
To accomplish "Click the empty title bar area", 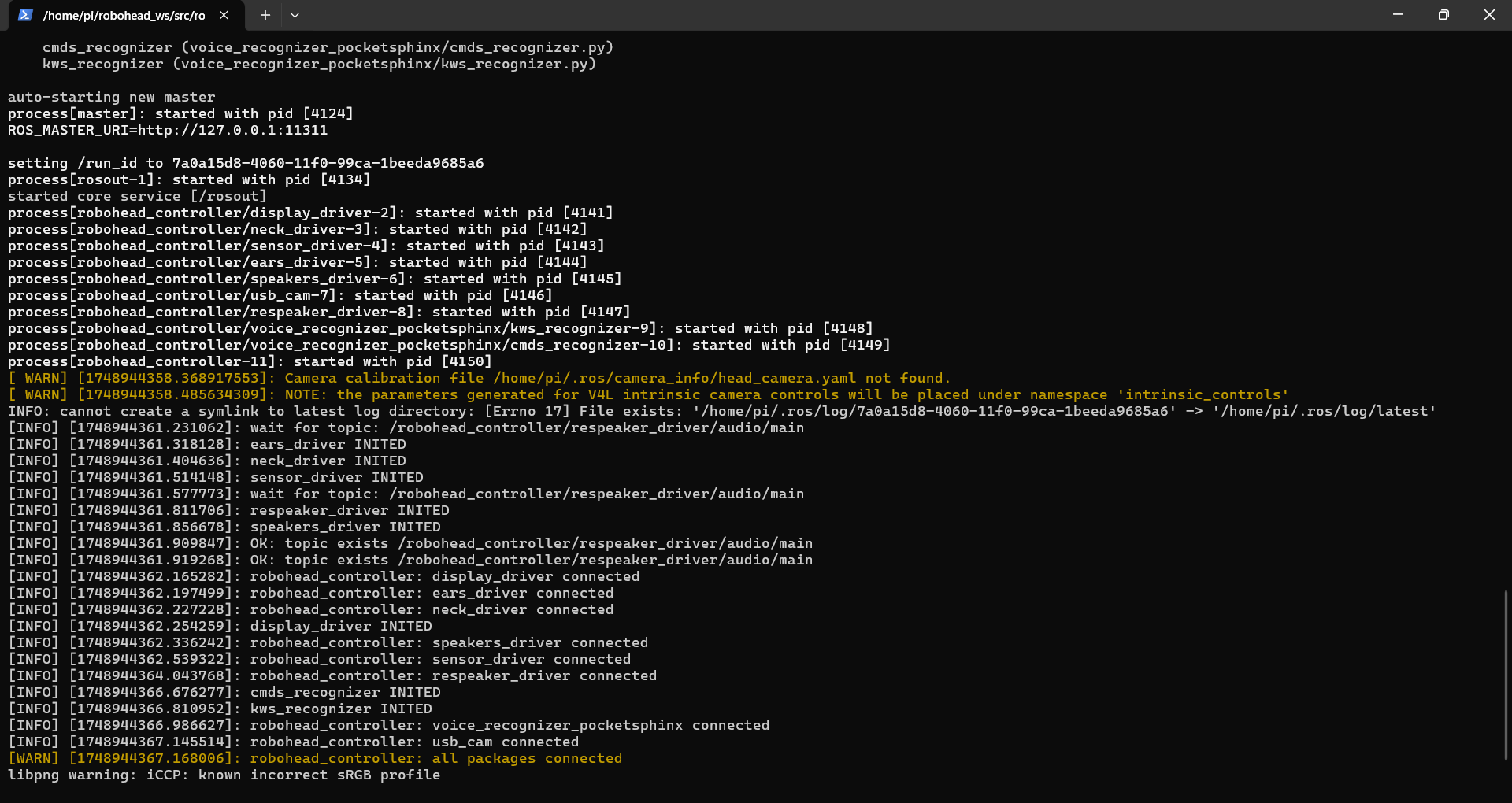I will tap(787, 15).
